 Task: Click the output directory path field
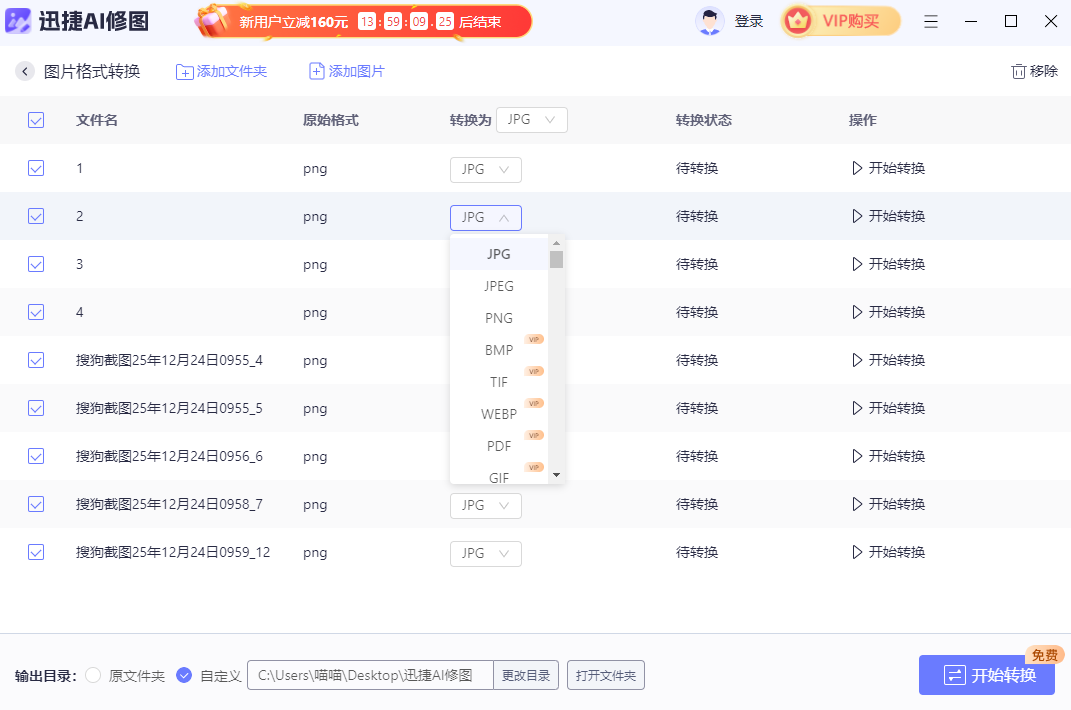coord(370,675)
